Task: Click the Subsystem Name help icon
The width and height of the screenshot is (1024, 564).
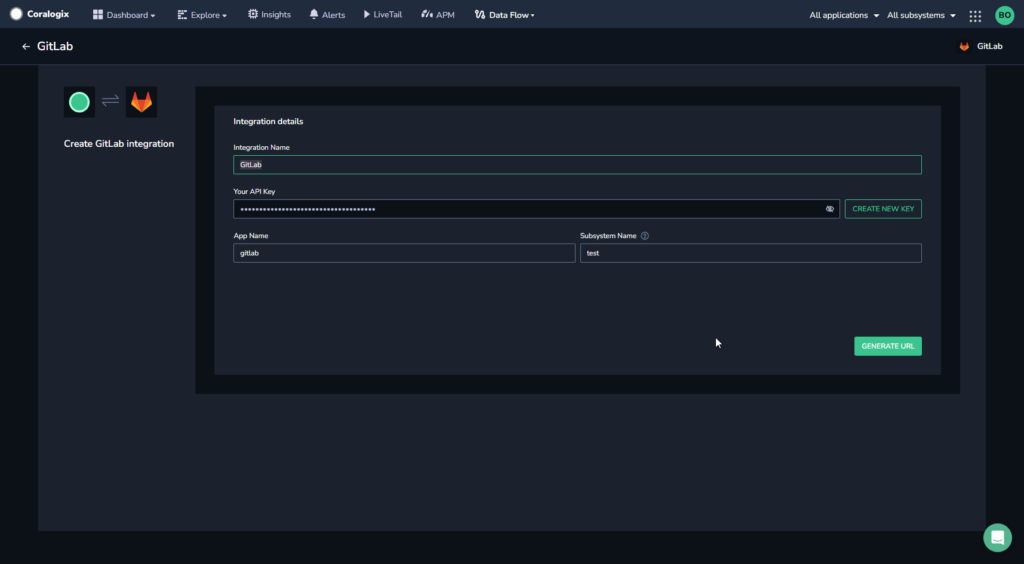Action: [x=645, y=236]
